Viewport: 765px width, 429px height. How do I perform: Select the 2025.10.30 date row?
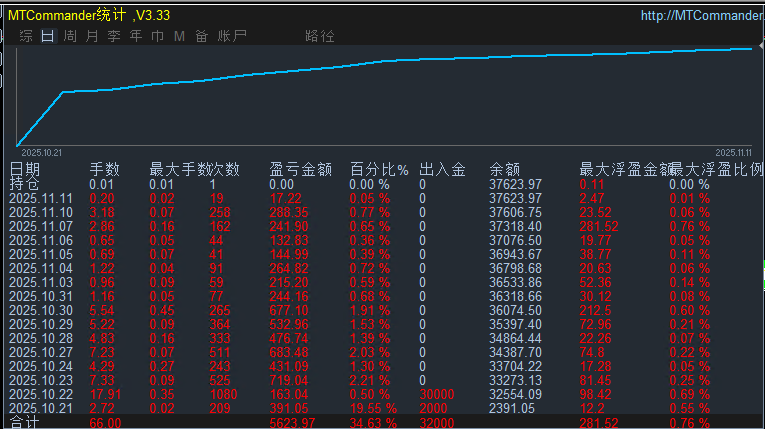(41, 310)
